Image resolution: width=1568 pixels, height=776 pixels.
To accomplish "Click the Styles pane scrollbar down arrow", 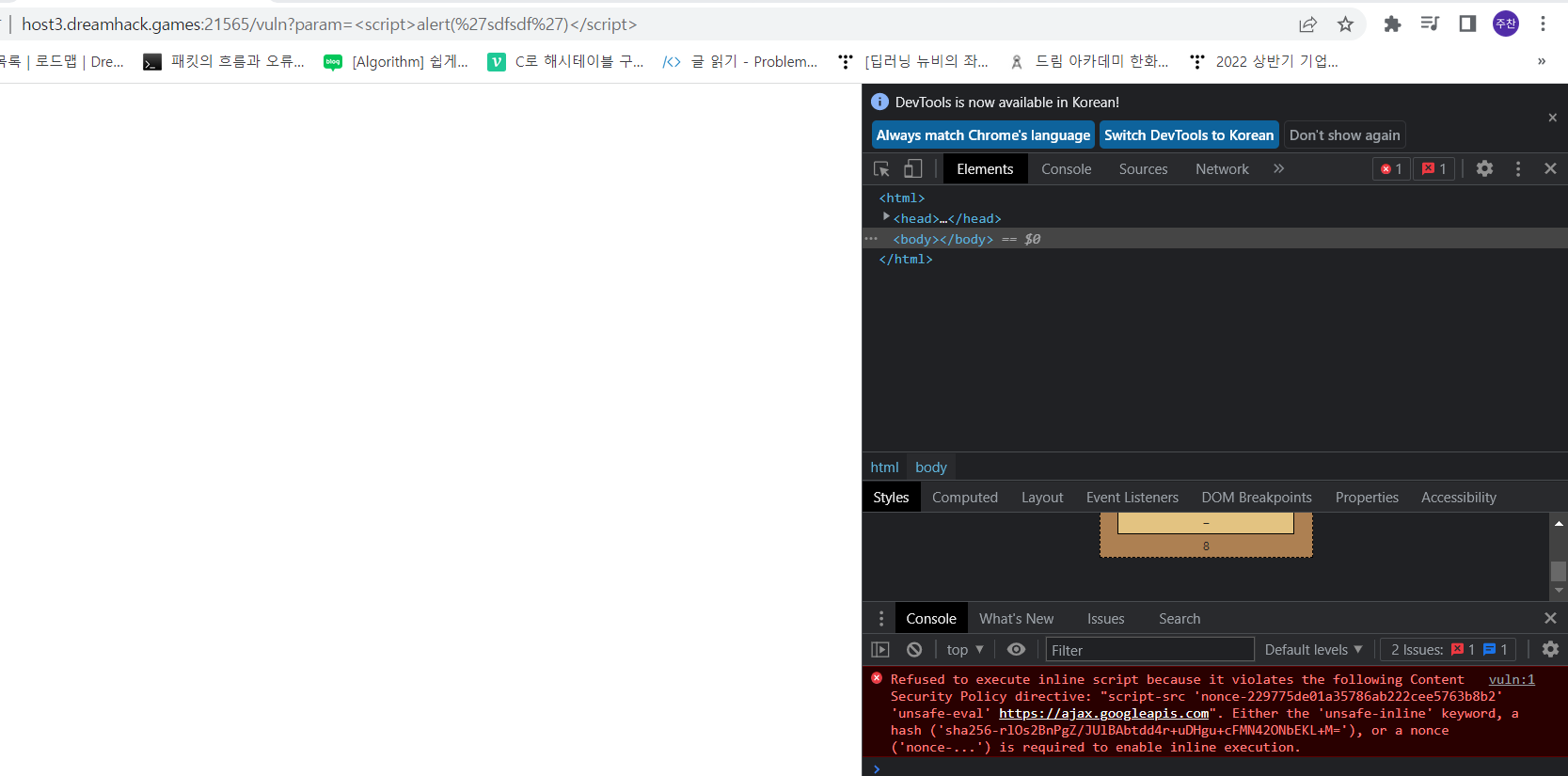I will pyautogui.click(x=1559, y=591).
